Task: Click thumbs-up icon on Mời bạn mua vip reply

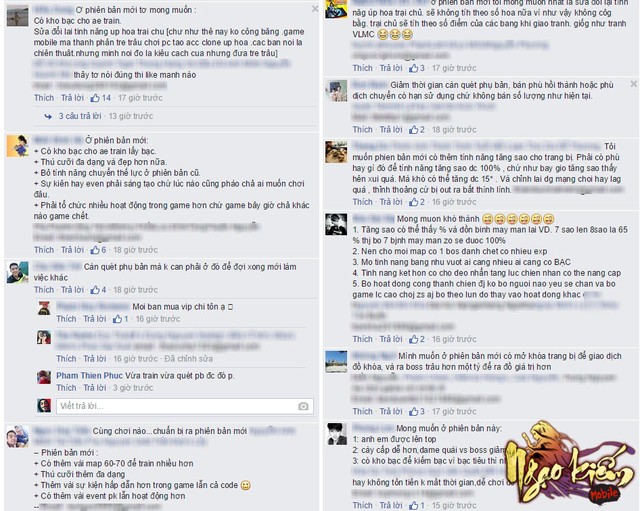Action: [x=118, y=319]
